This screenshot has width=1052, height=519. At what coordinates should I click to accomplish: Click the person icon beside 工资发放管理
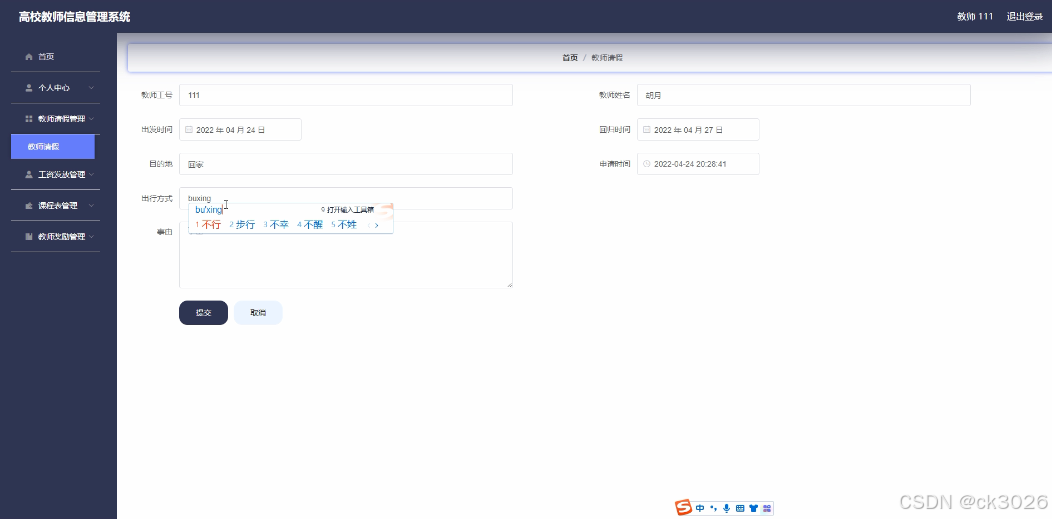pyautogui.click(x=29, y=174)
